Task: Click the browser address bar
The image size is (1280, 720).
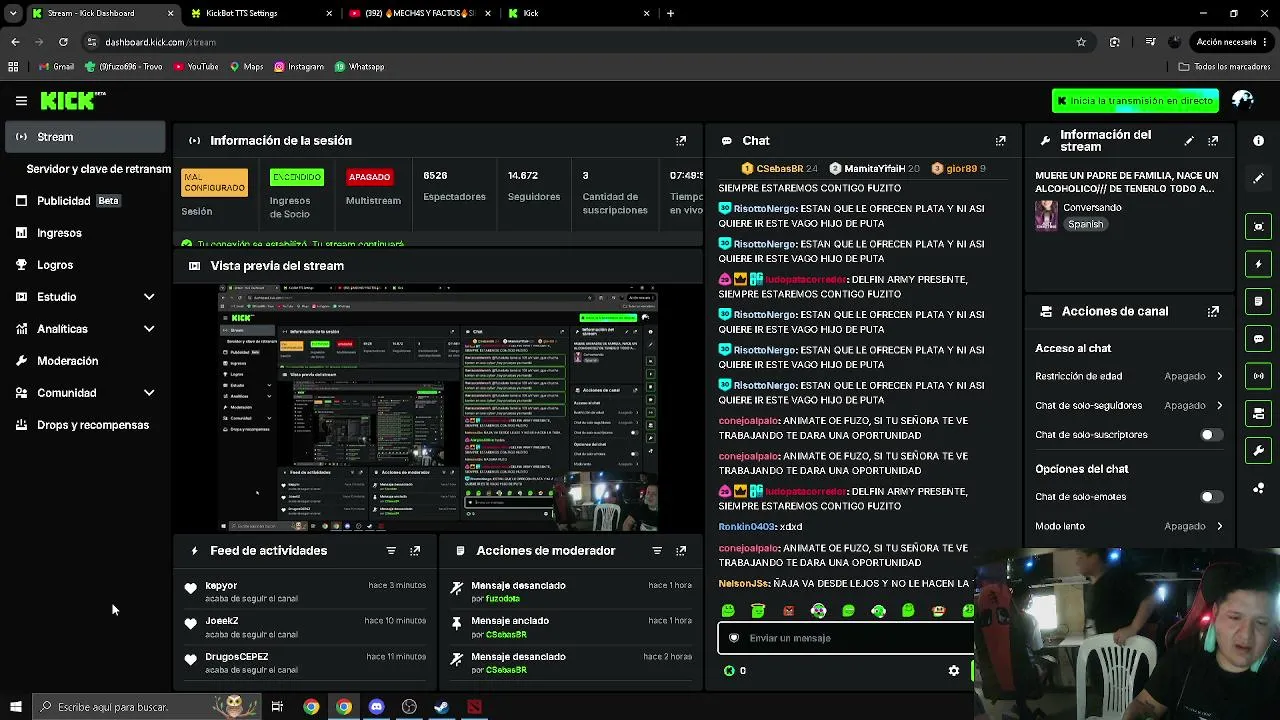Action: pos(580,42)
